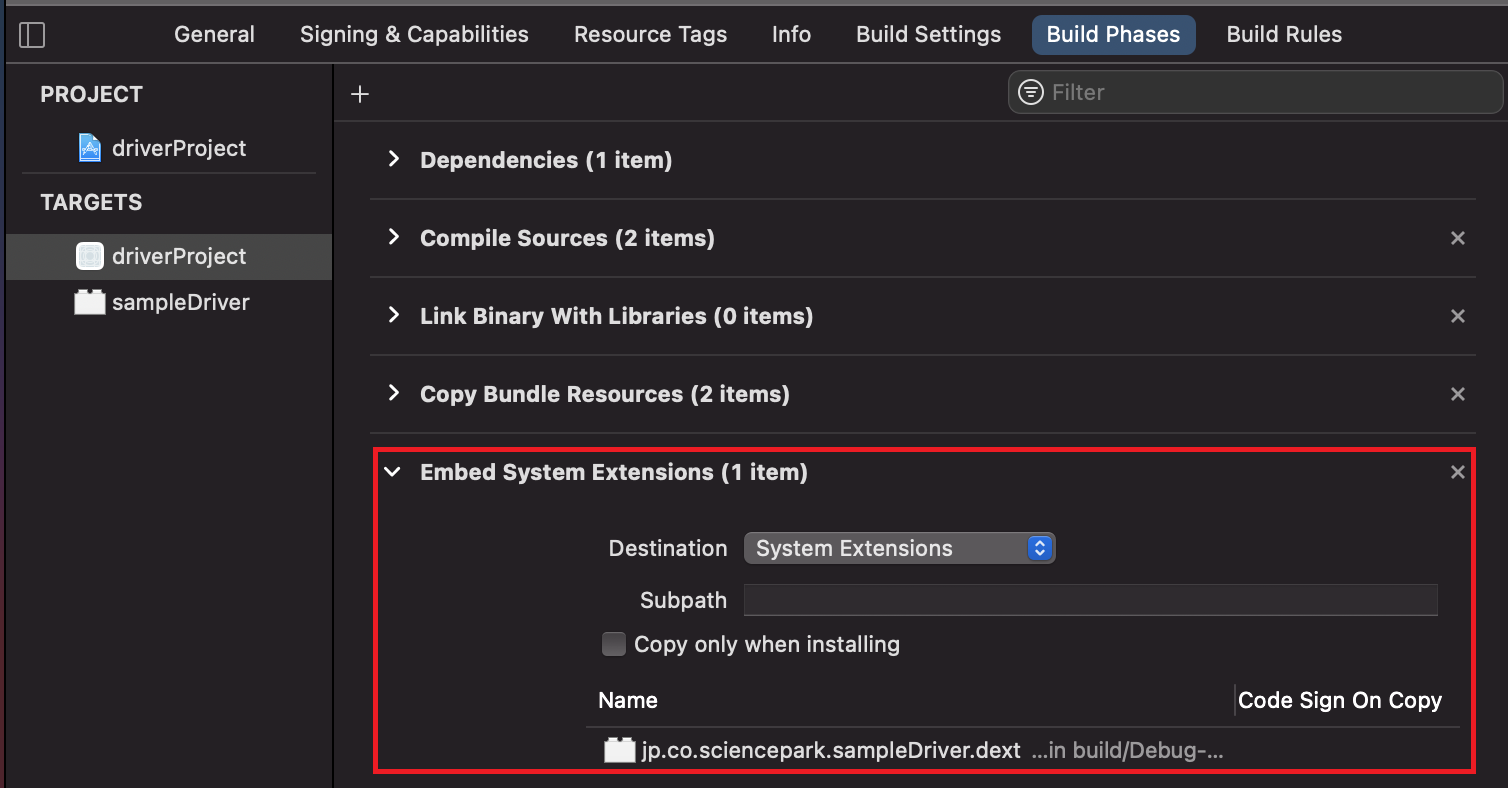Image resolution: width=1508 pixels, height=788 pixels.
Task: Enable Copy only when installing checkbox
Action: 614,644
